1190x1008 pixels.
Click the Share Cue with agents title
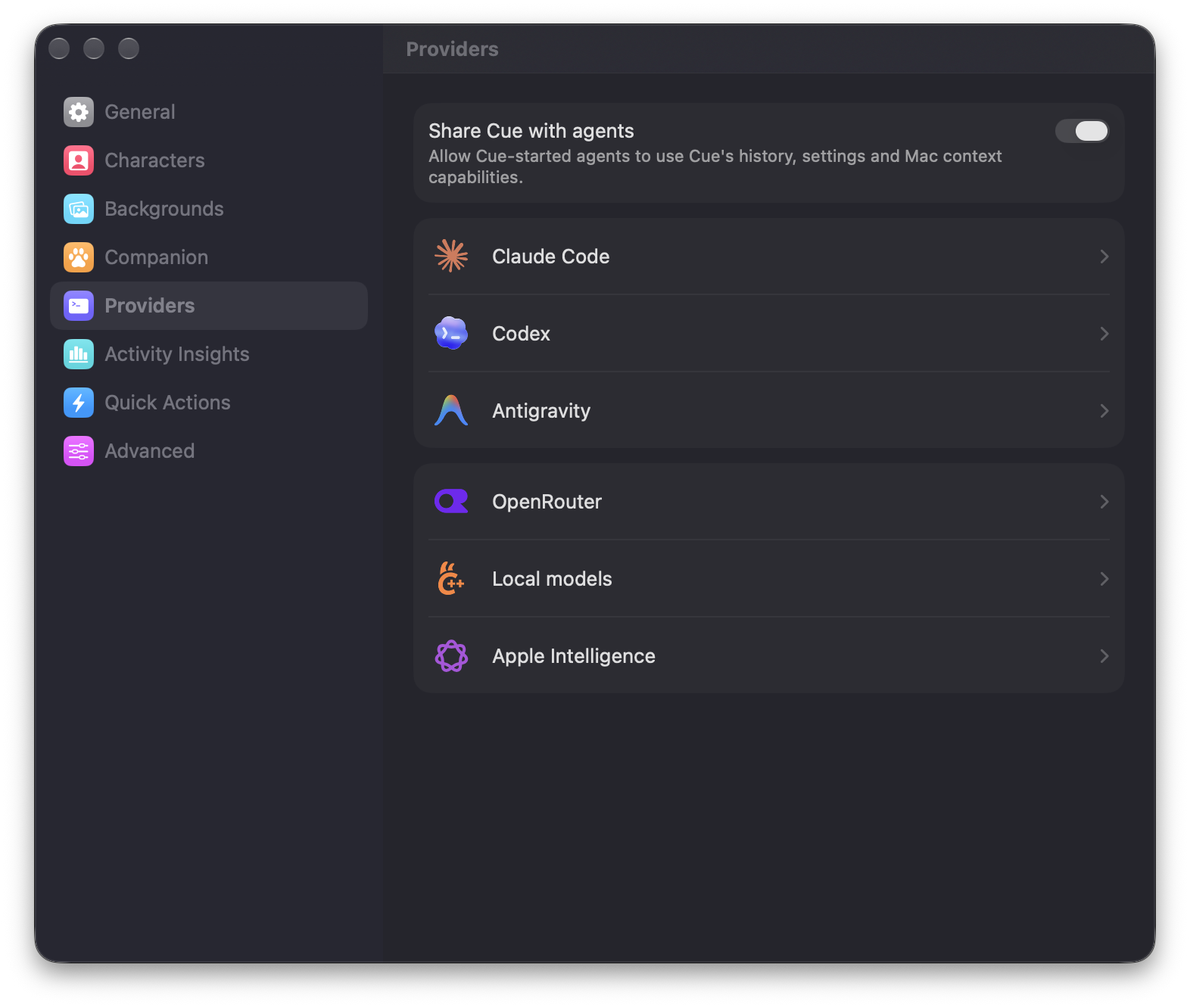531,131
